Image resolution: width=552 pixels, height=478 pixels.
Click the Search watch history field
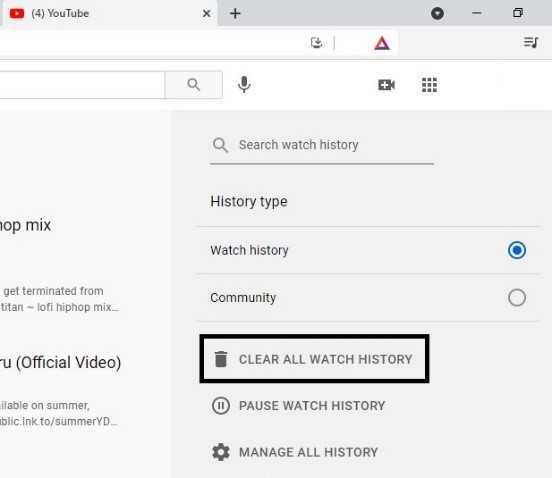tap(322, 145)
